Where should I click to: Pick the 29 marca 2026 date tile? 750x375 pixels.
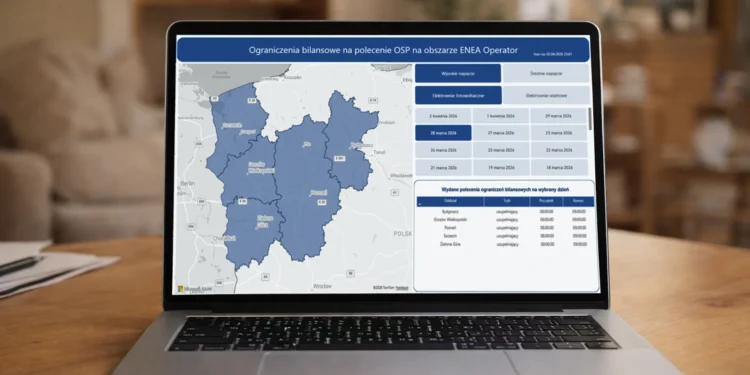point(558,116)
